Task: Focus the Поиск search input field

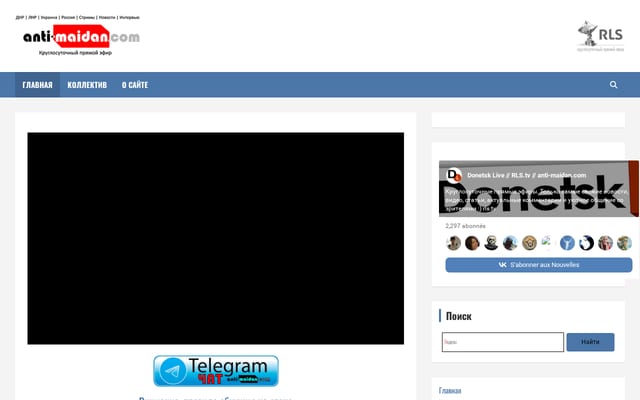Action: 503,342
